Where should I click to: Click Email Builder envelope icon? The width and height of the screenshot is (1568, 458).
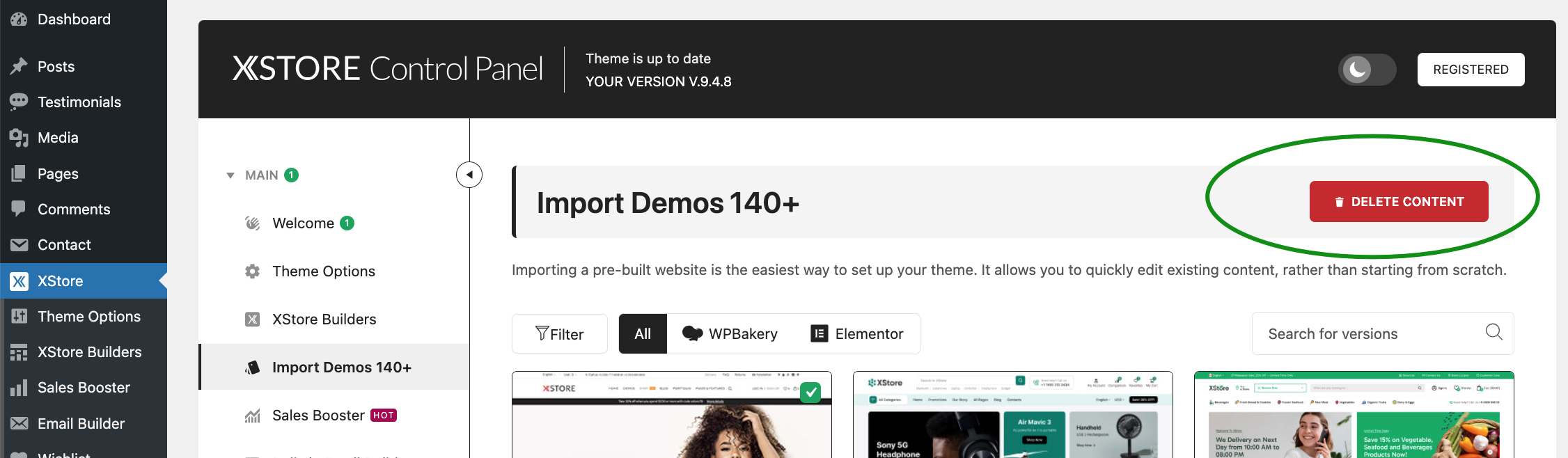(19, 423)
